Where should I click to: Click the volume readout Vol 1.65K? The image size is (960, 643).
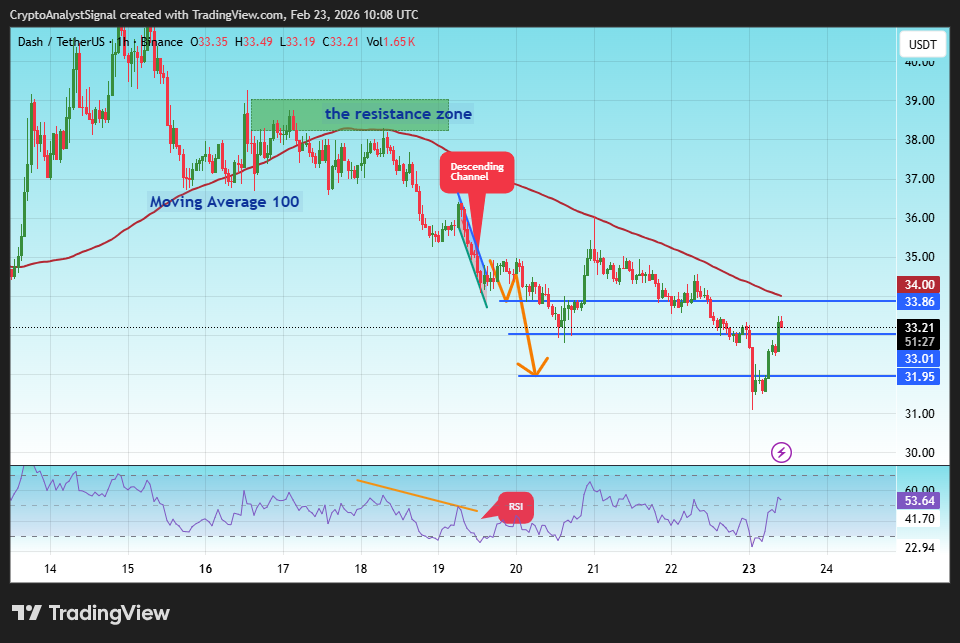click(x=391, y=42)
